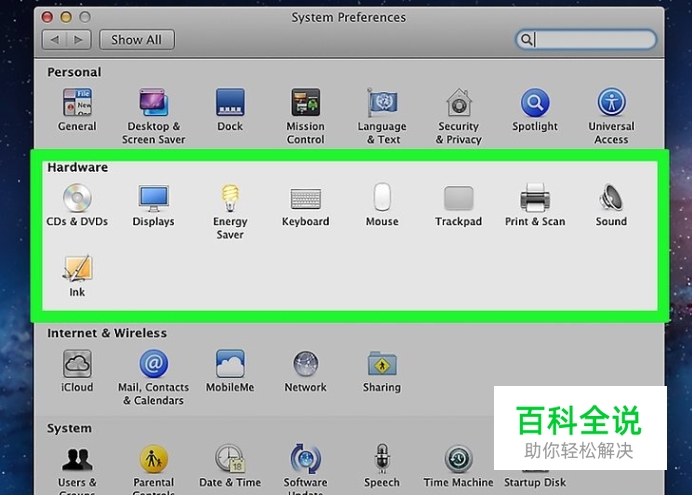The height and width of the screenshot is (495, 692).
Task: Open the Ink preferences icon
Action: pos(77,268)
